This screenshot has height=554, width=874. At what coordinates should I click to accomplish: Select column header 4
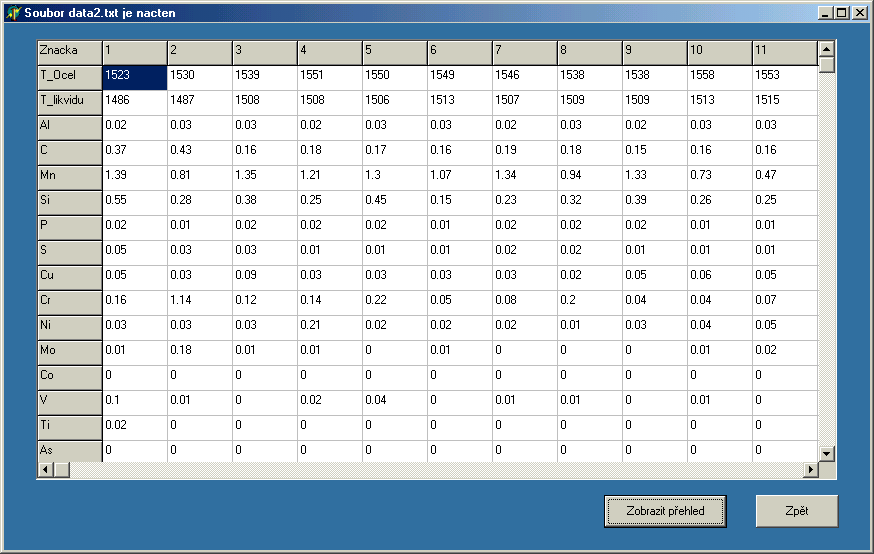point(330,52)
